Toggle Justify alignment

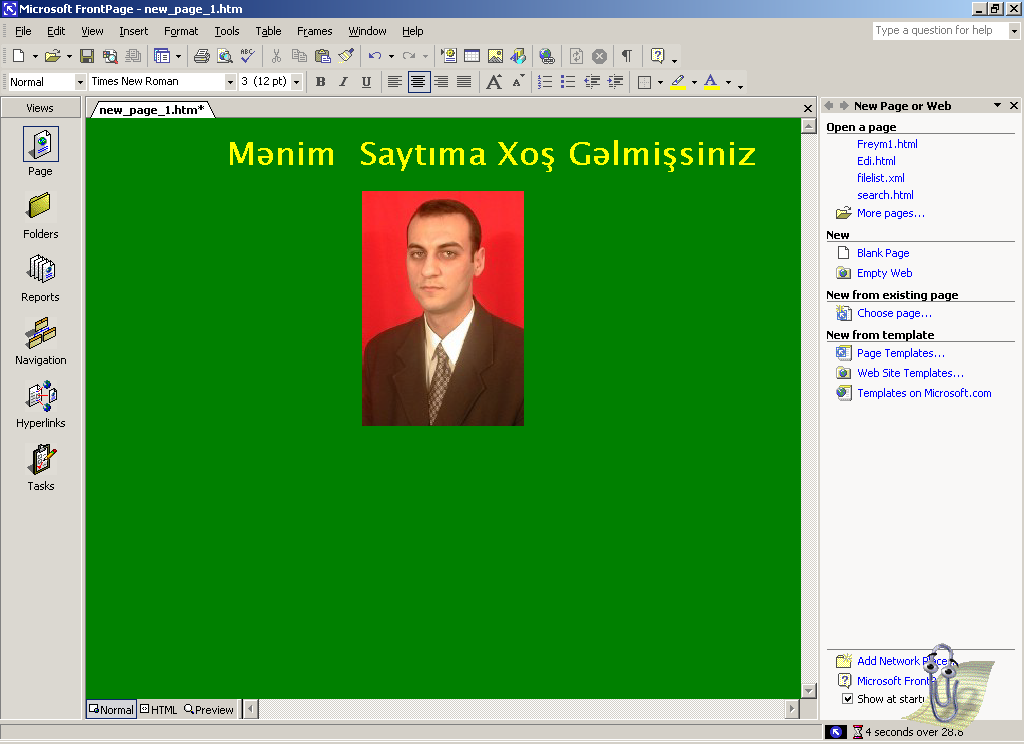[464, 82]
